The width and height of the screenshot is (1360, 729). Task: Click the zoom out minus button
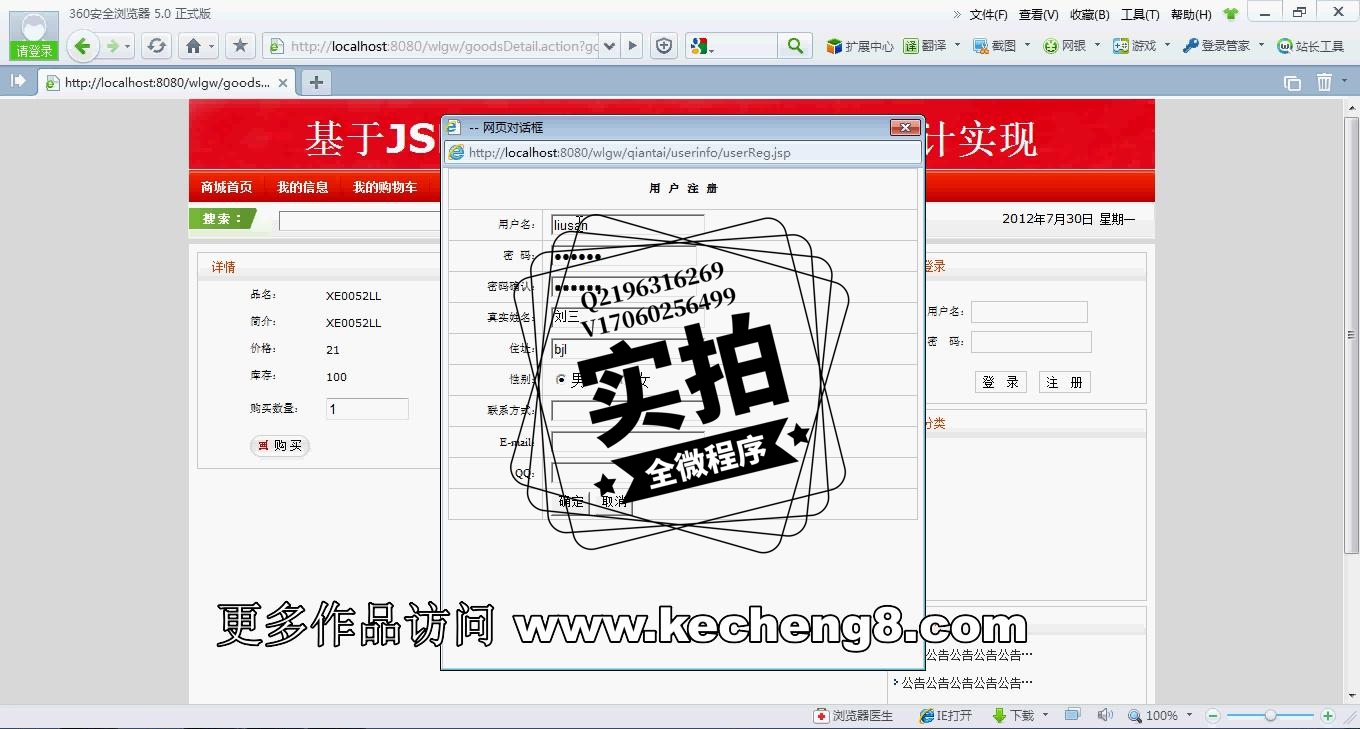click(x=1213, y=716)
